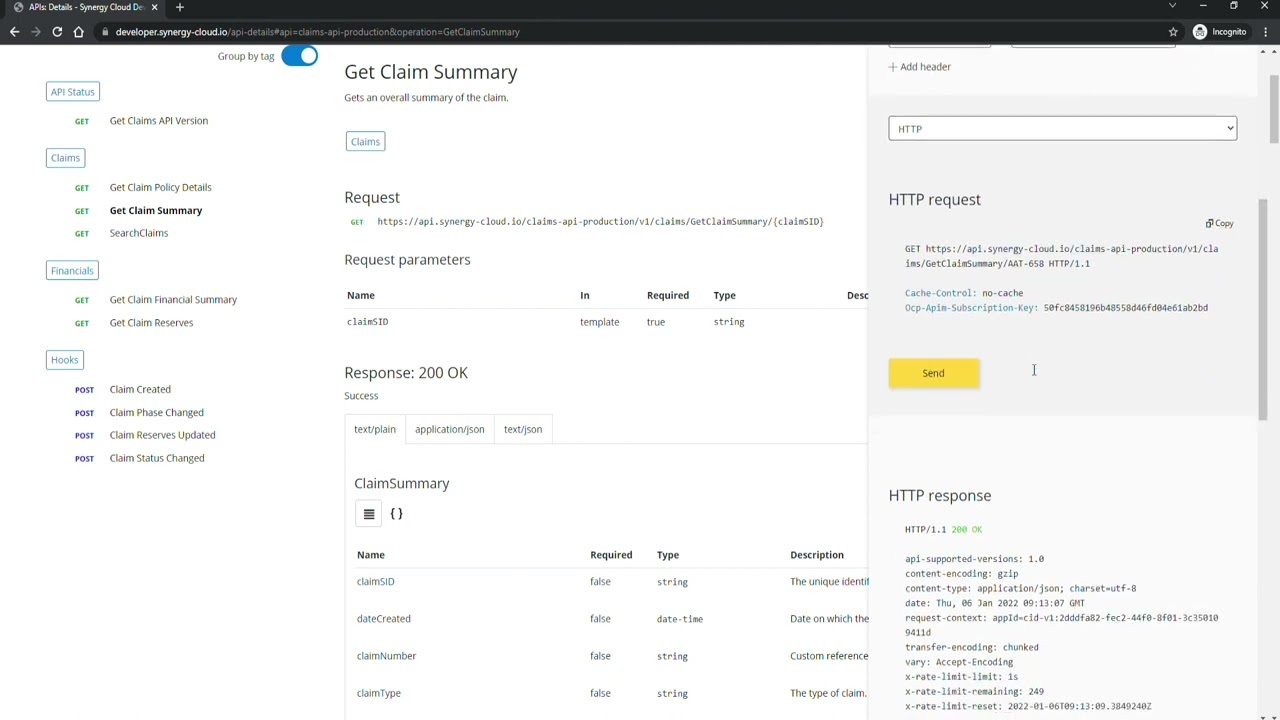Viewport: 1280px width, 720px height.
Task: Click the request URL text
Action: [x=600, y=222]
